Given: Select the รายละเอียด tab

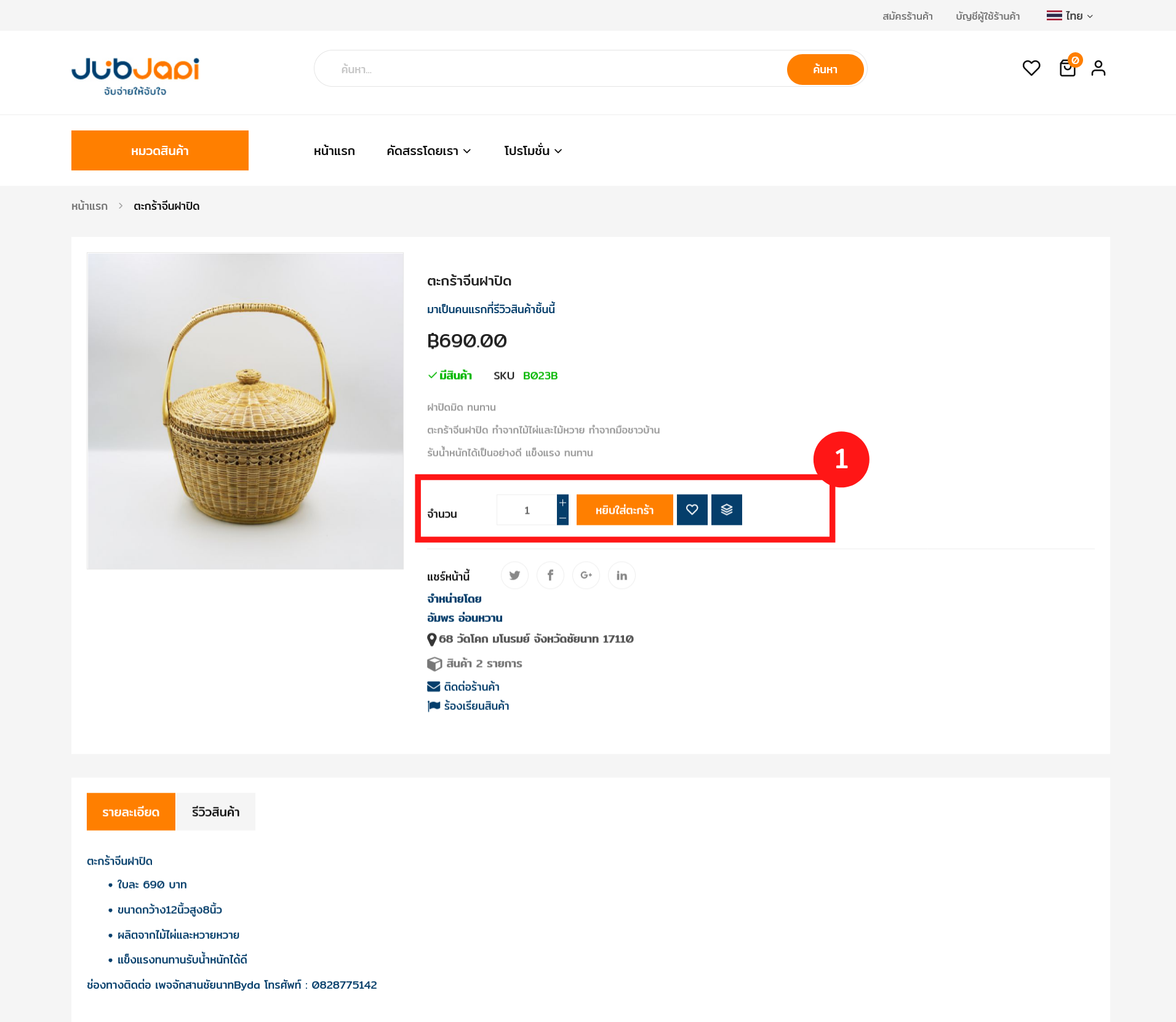Looking at the screenshot, I should pyautogui.click(x=131, y=812).
